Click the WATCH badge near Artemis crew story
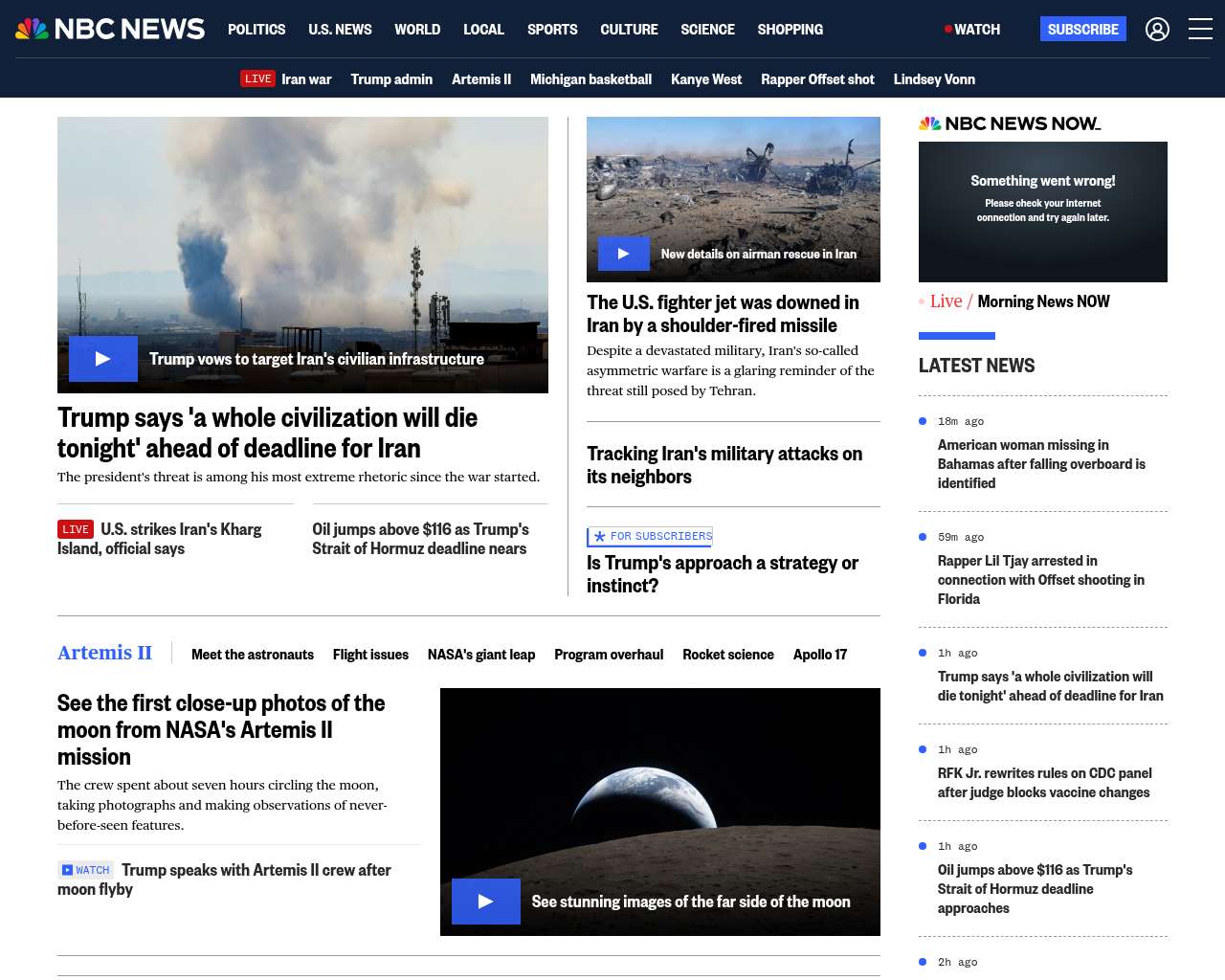The width and height of the screenshot is (1225, 980). [x=86, y=870]
